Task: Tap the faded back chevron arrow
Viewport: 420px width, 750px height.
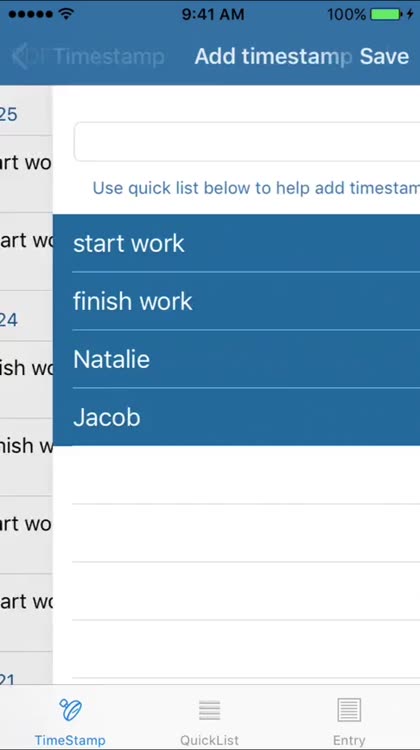Action: pyautogui.click(x=20, y=56)
